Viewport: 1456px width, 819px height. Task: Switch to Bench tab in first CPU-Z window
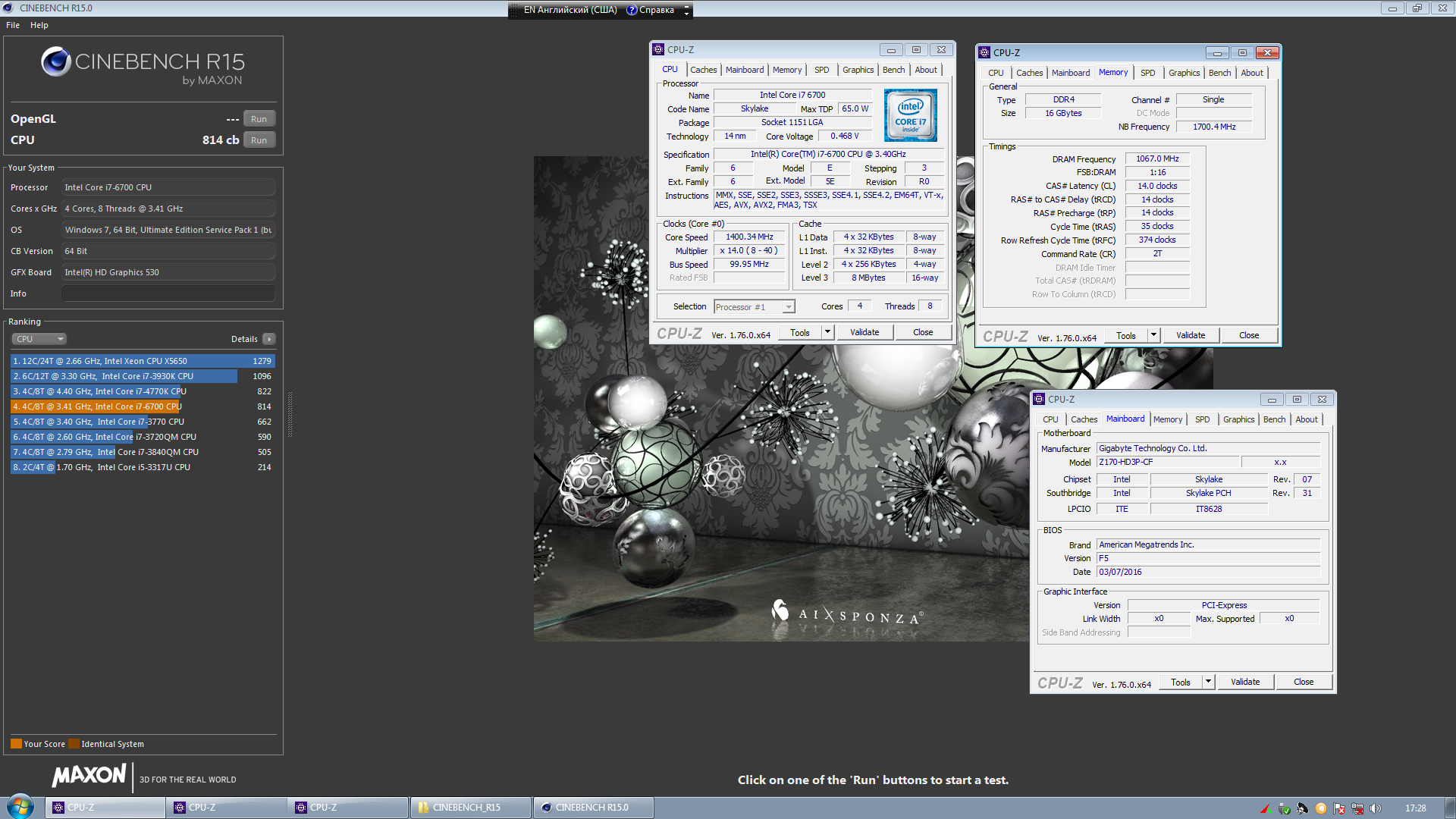pos(893,70)
